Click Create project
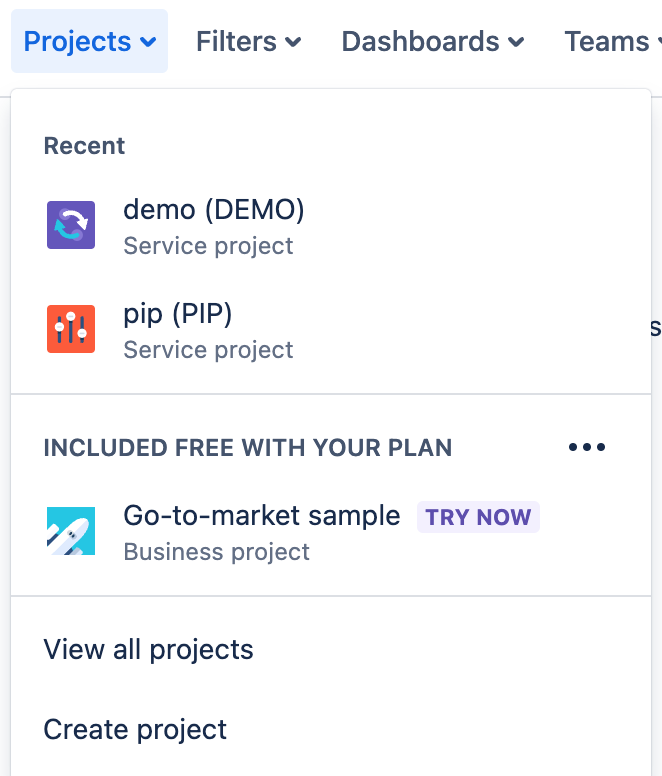The height and width of the screenshot is (776, 662). click(135, 730)
